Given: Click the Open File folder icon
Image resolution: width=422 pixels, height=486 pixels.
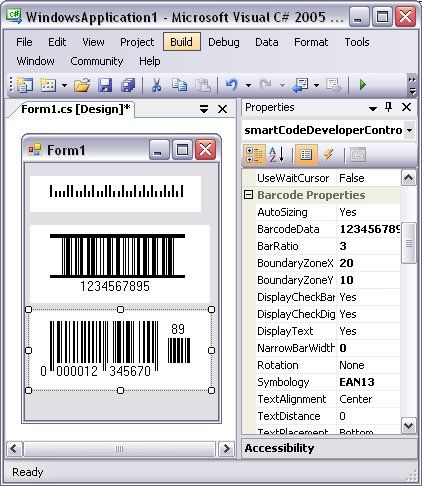Looking at the screenshot, I should 82,85.
